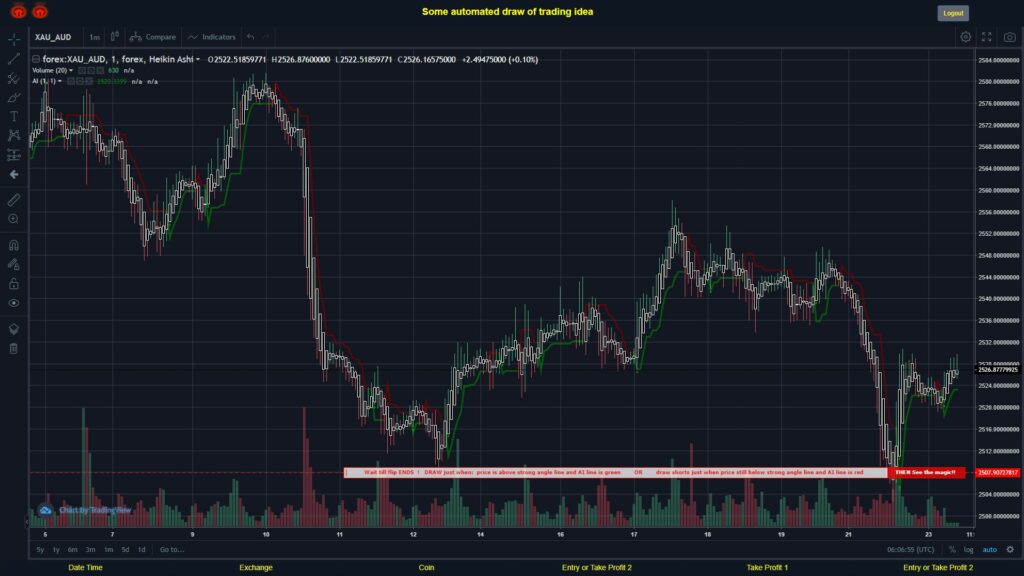The height and width of the screenshot is (576, 1024).
Task: Toggle auto scale mode
Action: [990, 550]
